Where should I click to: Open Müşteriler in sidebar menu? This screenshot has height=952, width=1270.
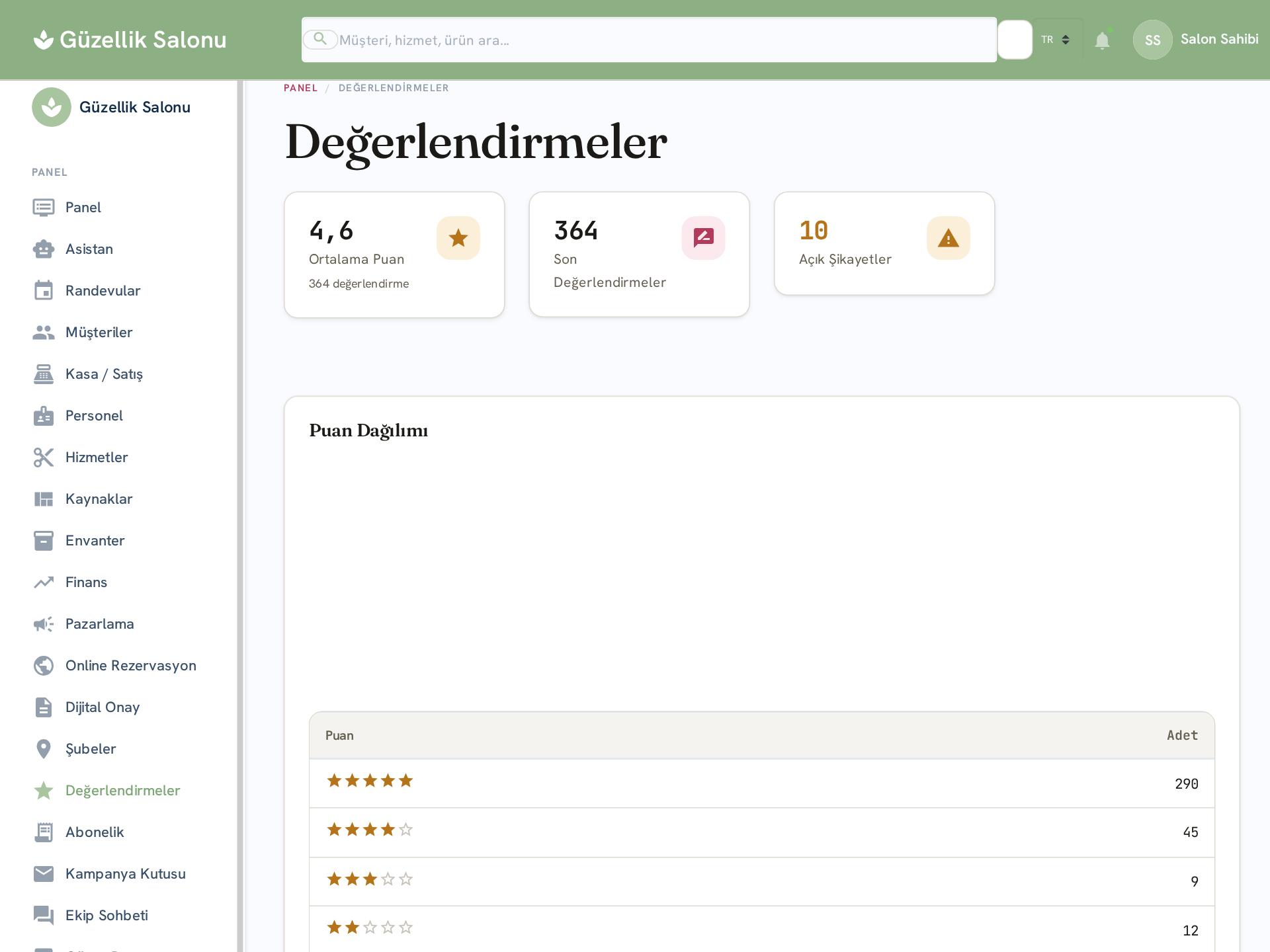[99, 333]
